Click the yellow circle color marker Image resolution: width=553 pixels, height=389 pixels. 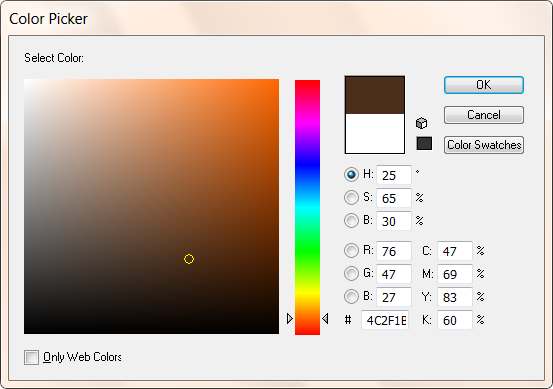(x=189, y=259)
